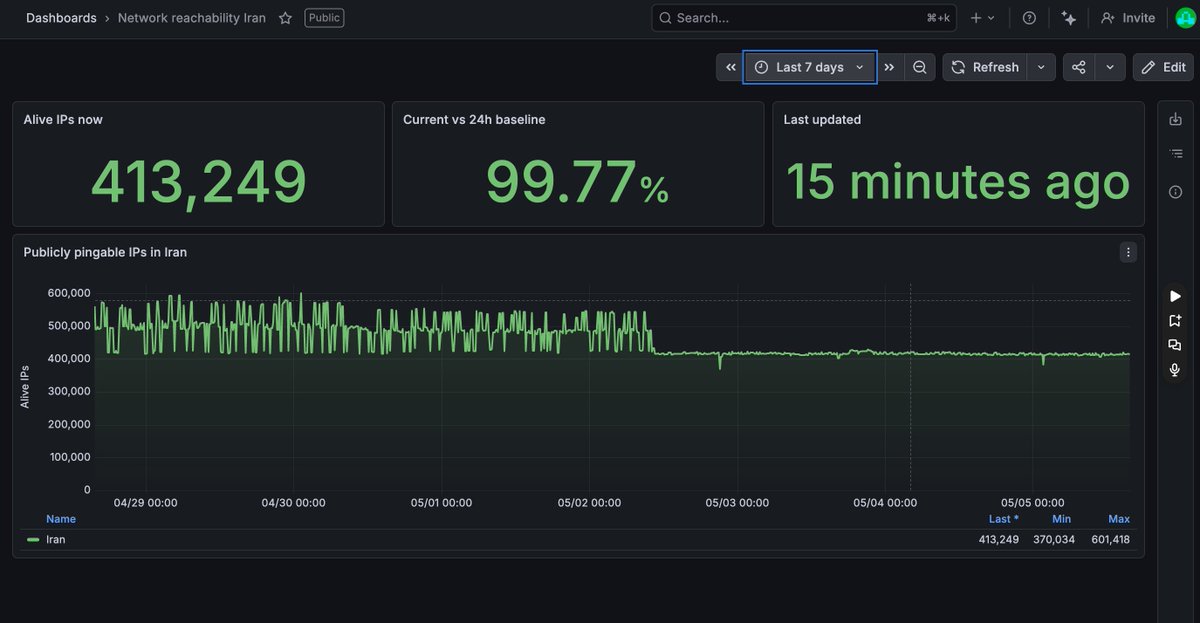Go to Dashboards breadcrumb
The width and height of the screenshot is (1200, 623).
pyautogui.click(x=61, y=18)
